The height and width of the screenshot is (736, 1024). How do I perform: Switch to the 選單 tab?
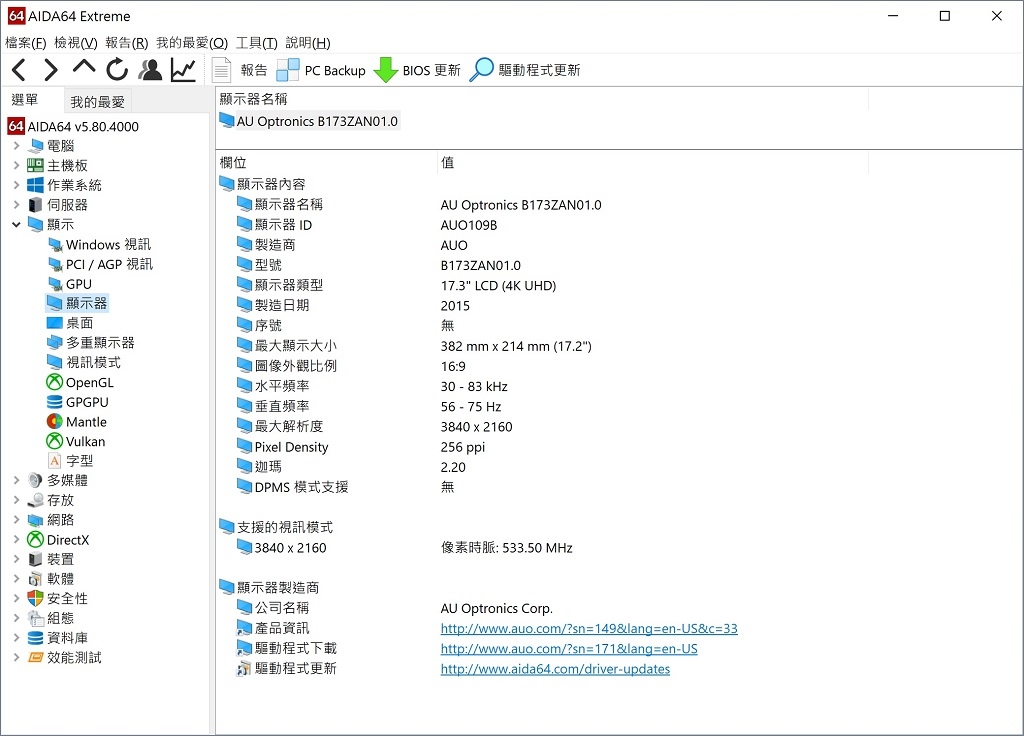[x=25, y=100]
